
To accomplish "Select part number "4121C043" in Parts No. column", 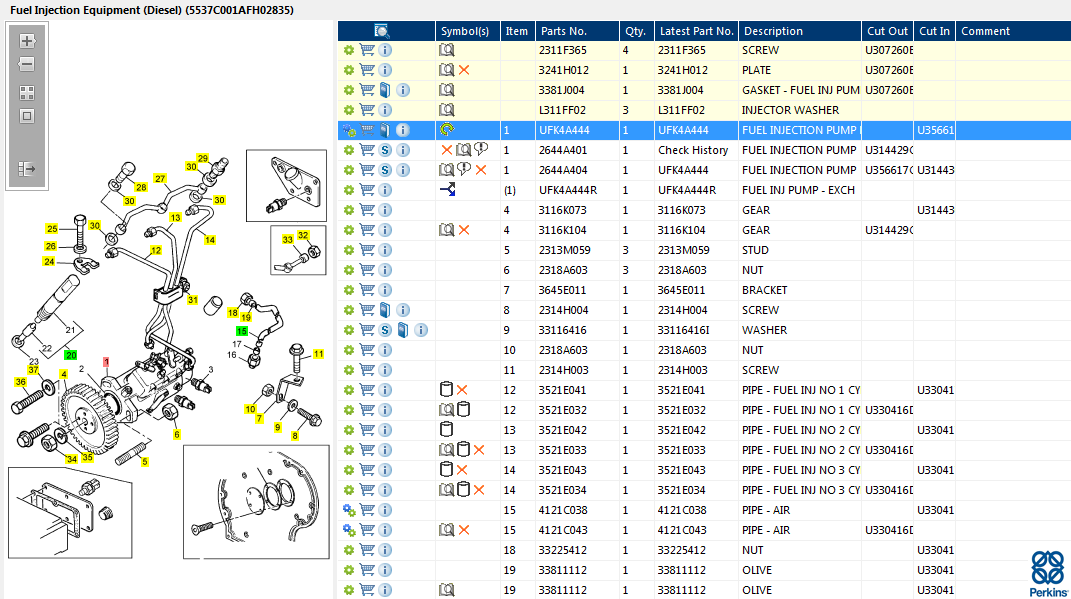I will [x=563, y=530].
